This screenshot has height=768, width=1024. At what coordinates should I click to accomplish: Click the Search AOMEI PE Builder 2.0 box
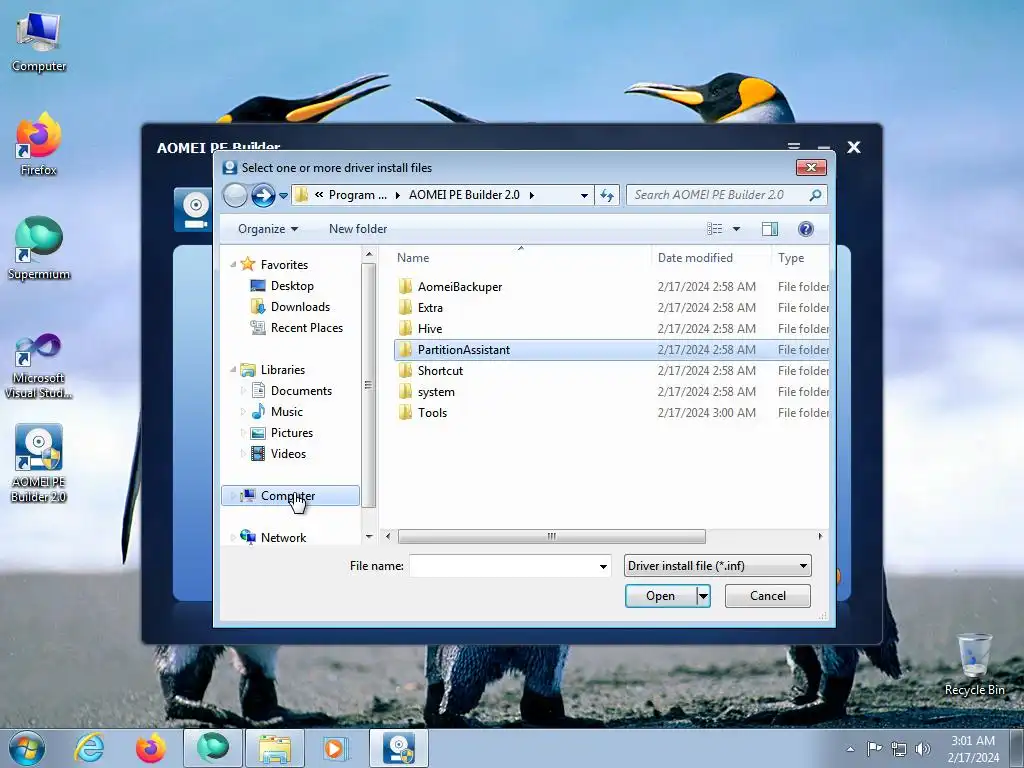coord(717,195)
